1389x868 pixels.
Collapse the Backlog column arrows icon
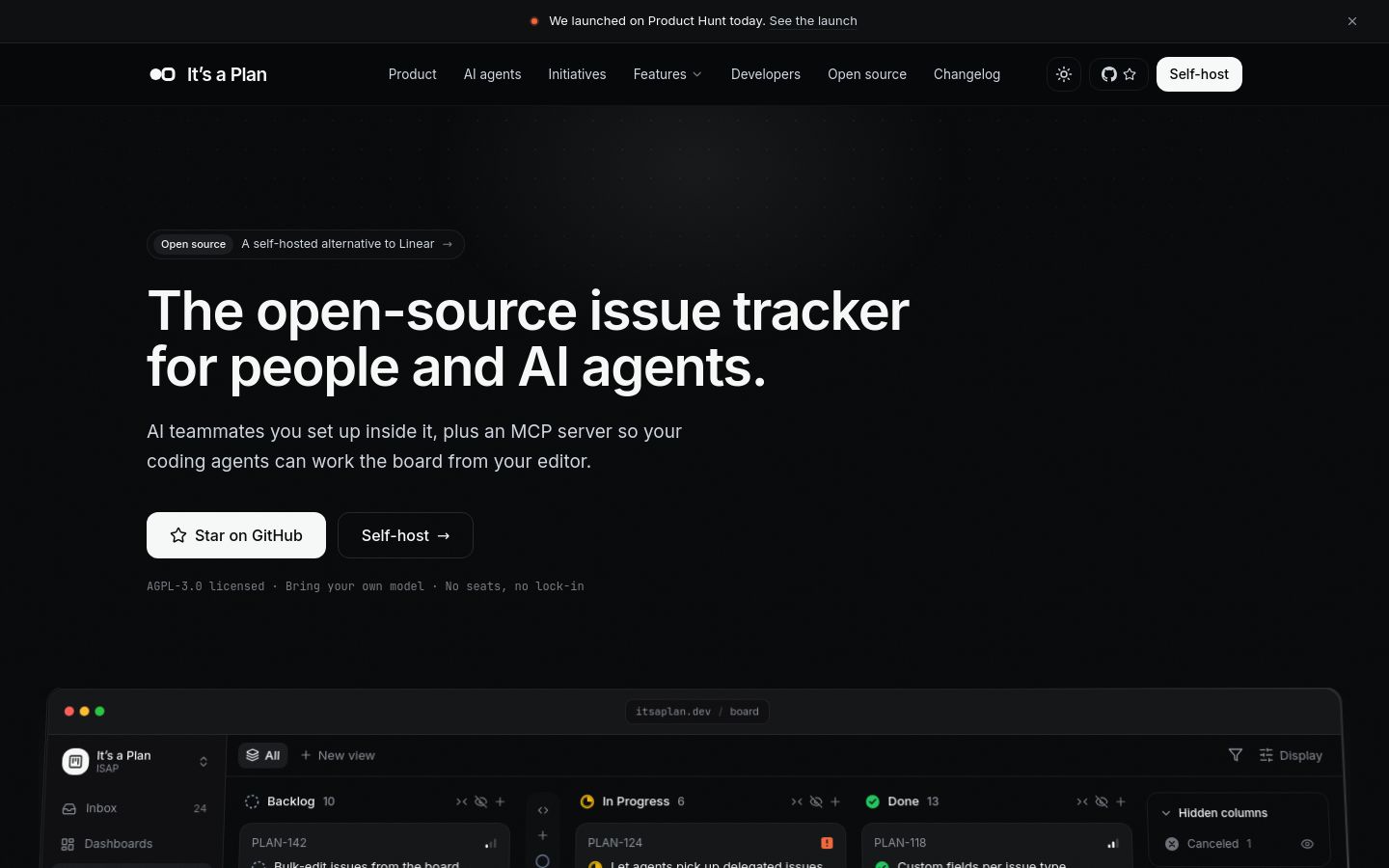[461, 801]
